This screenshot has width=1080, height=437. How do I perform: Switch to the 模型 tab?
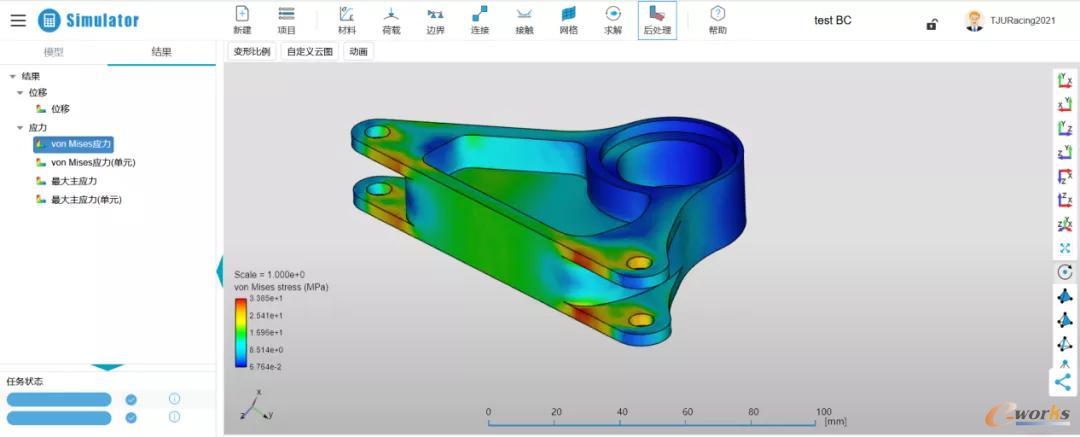coord(54,52)
